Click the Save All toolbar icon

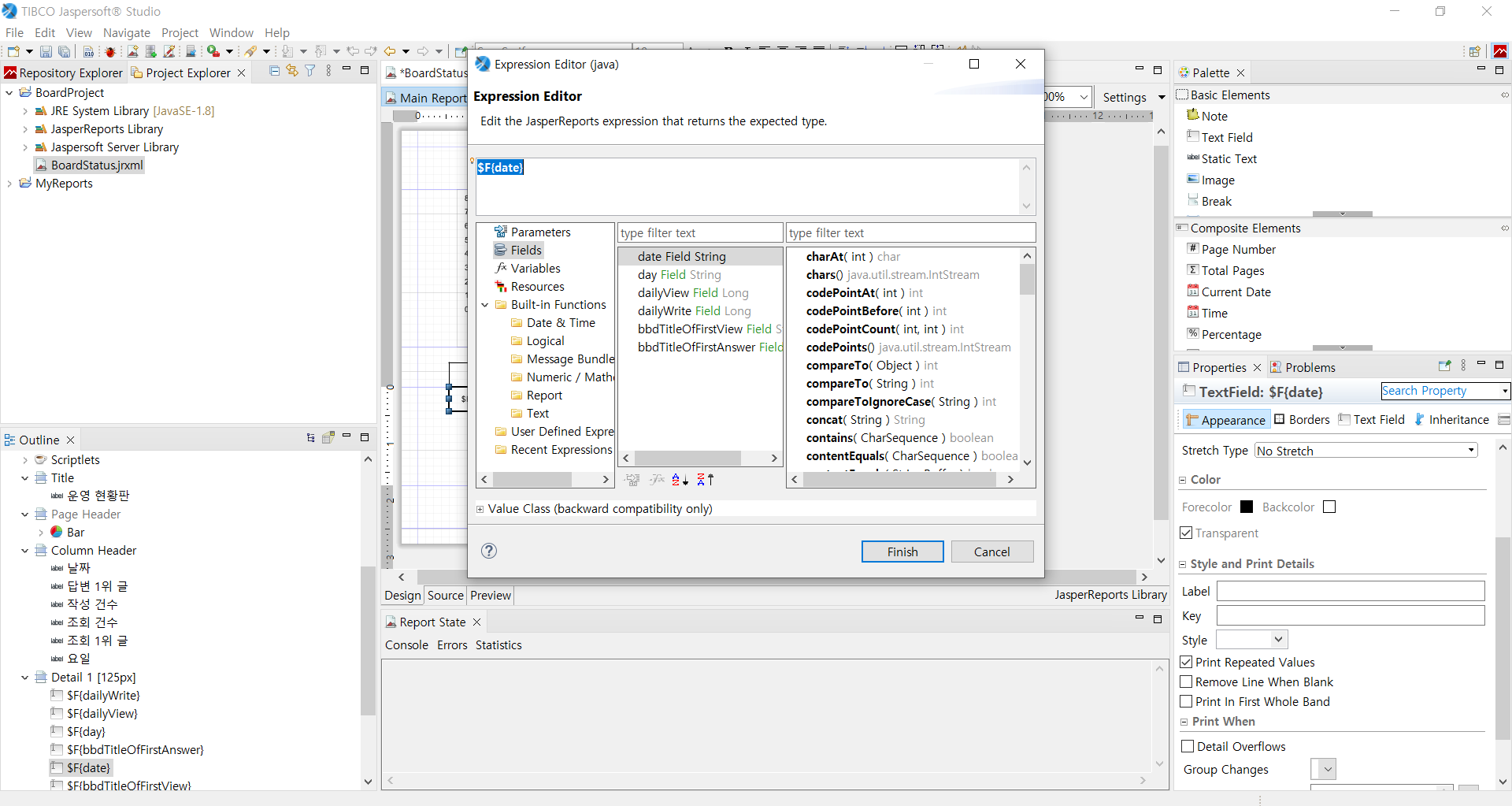point(64,51)
